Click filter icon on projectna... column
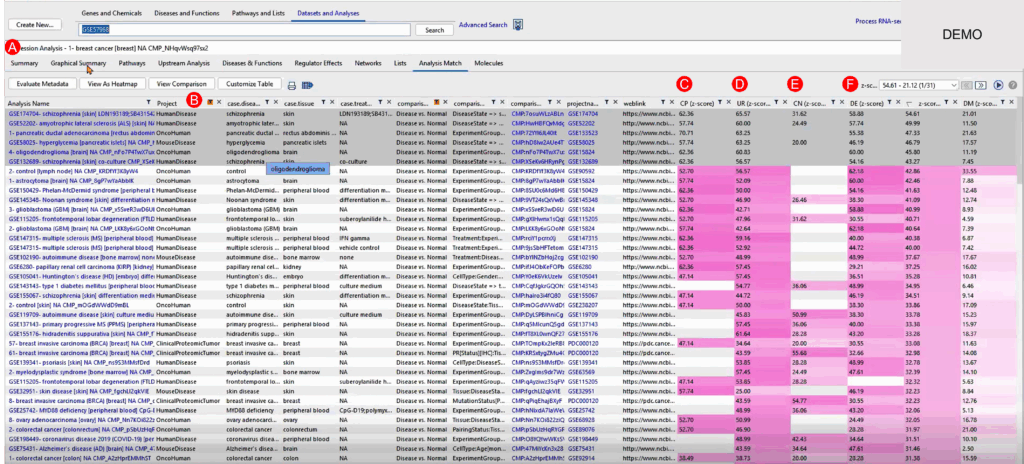The height and width of the screenshot is (464, 1024). (607, 103)
